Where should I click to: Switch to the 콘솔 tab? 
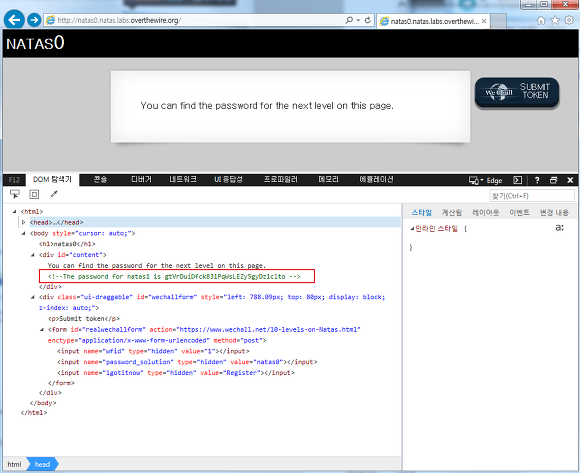tap(100, 179)
